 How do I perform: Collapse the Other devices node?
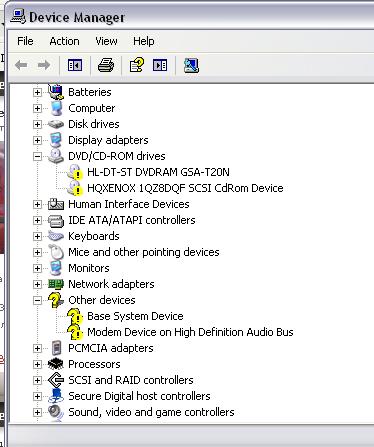click(x=37, y=300)
